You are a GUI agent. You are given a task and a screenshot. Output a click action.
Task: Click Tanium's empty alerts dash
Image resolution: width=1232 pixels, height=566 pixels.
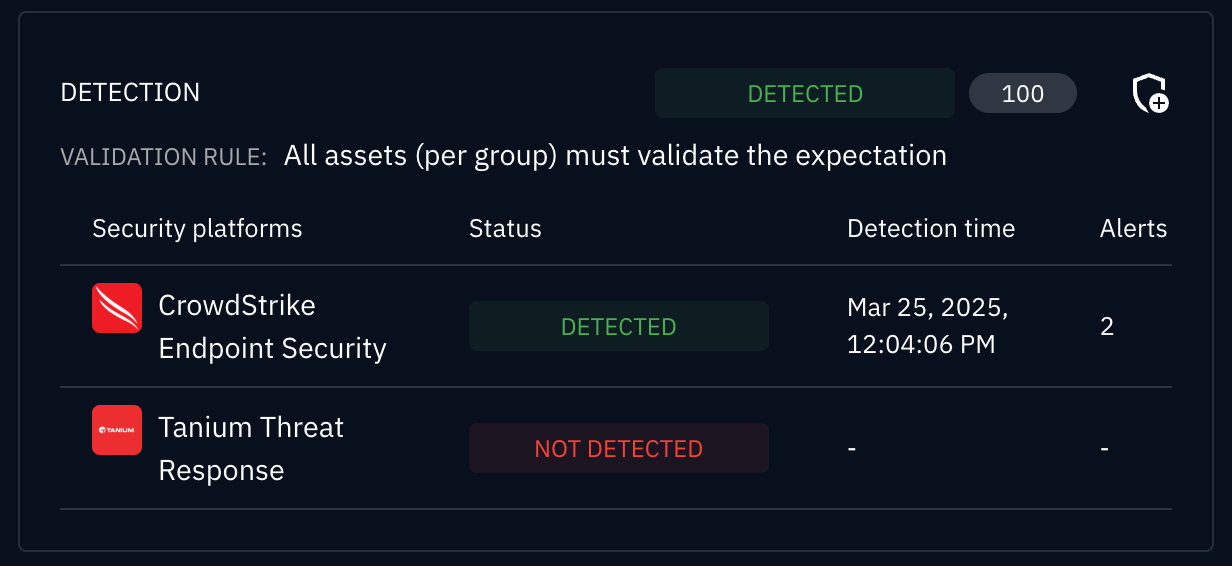(x=1104, y=449)
